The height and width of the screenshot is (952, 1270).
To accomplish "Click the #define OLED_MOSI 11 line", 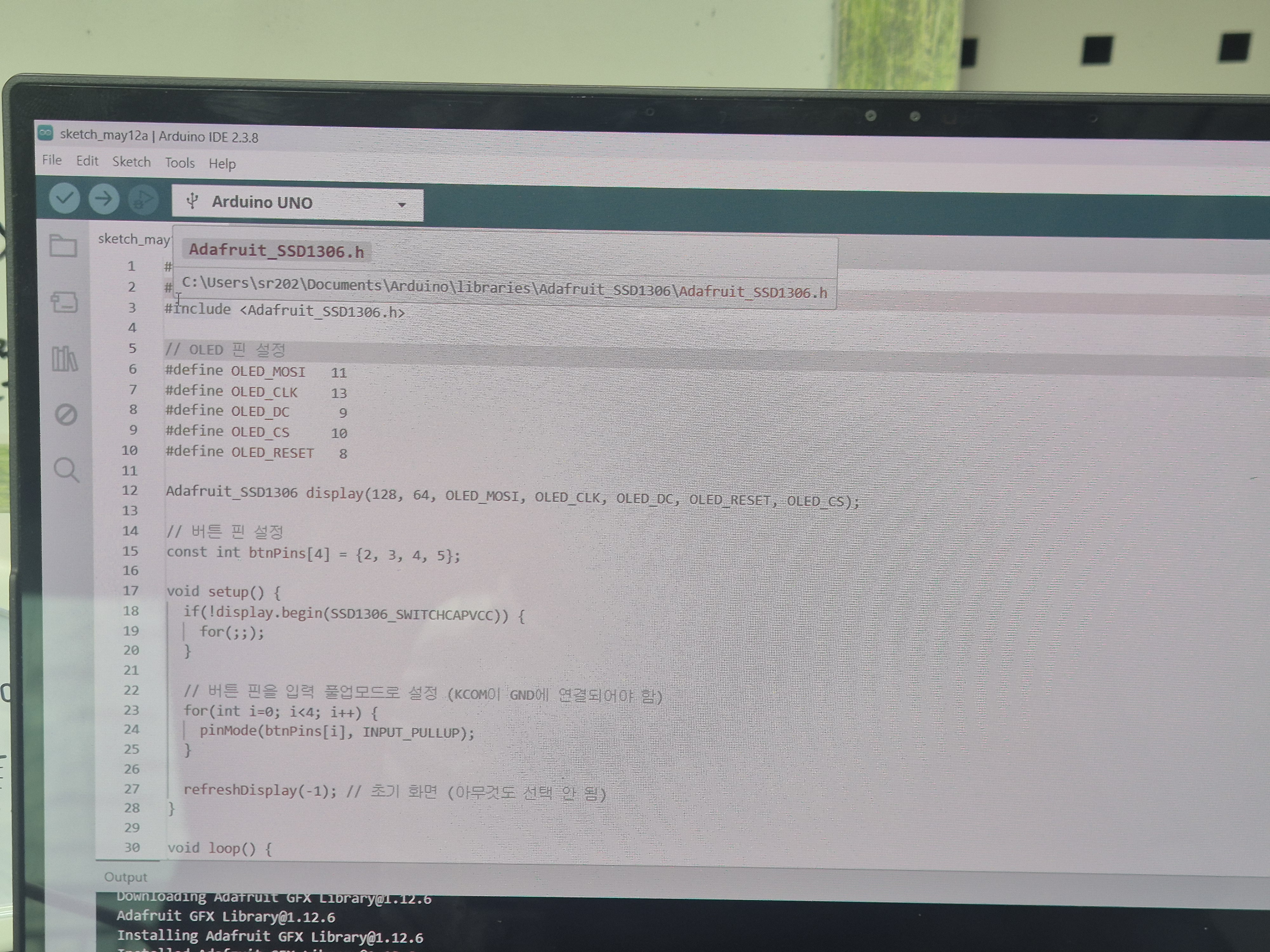I will (256, 371).
